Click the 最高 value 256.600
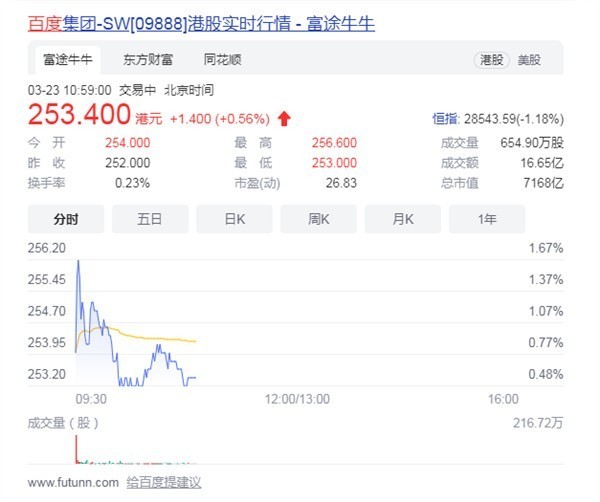 click(x=334, y=143)
